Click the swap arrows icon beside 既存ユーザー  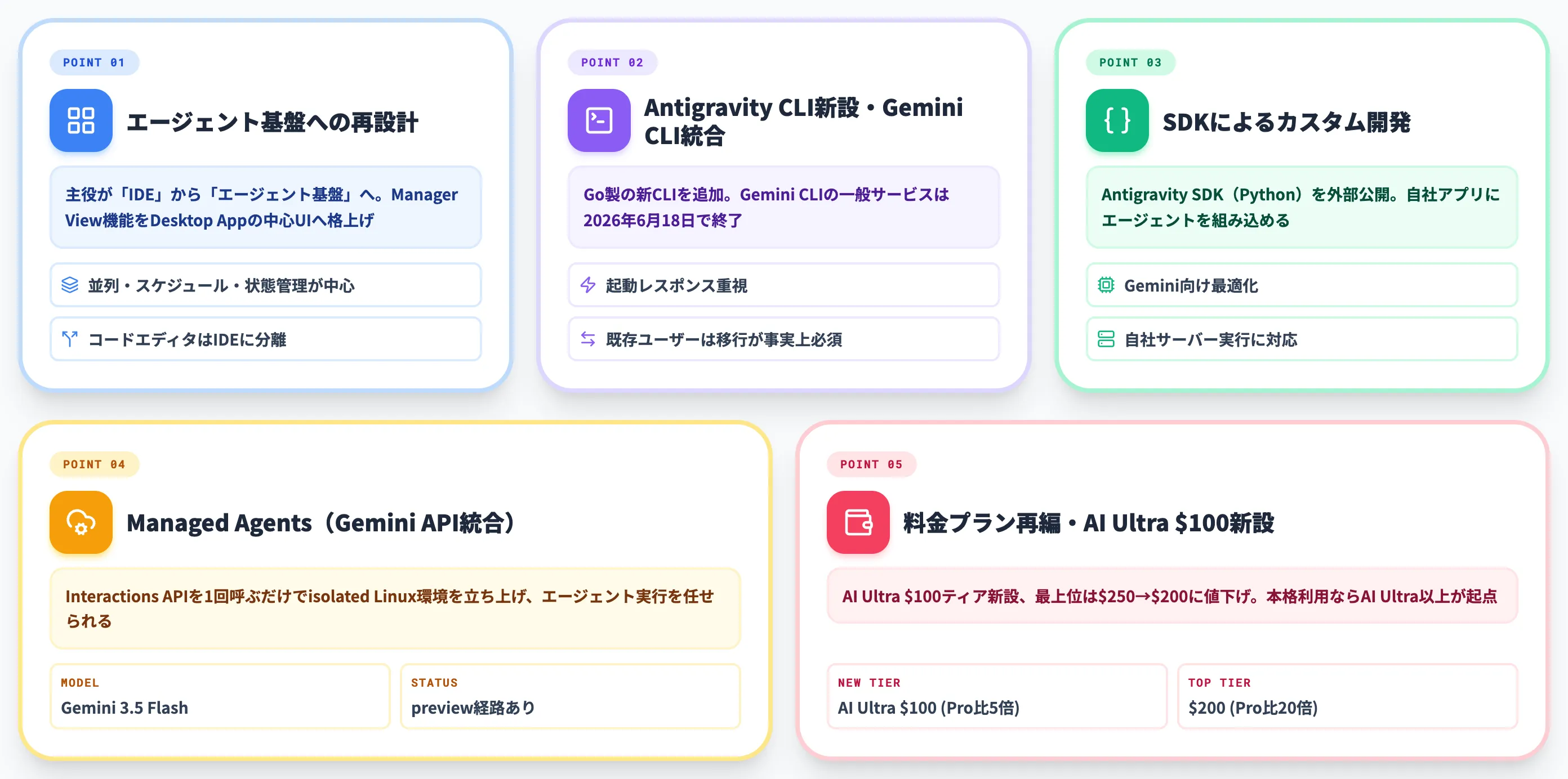coord(588,339)
